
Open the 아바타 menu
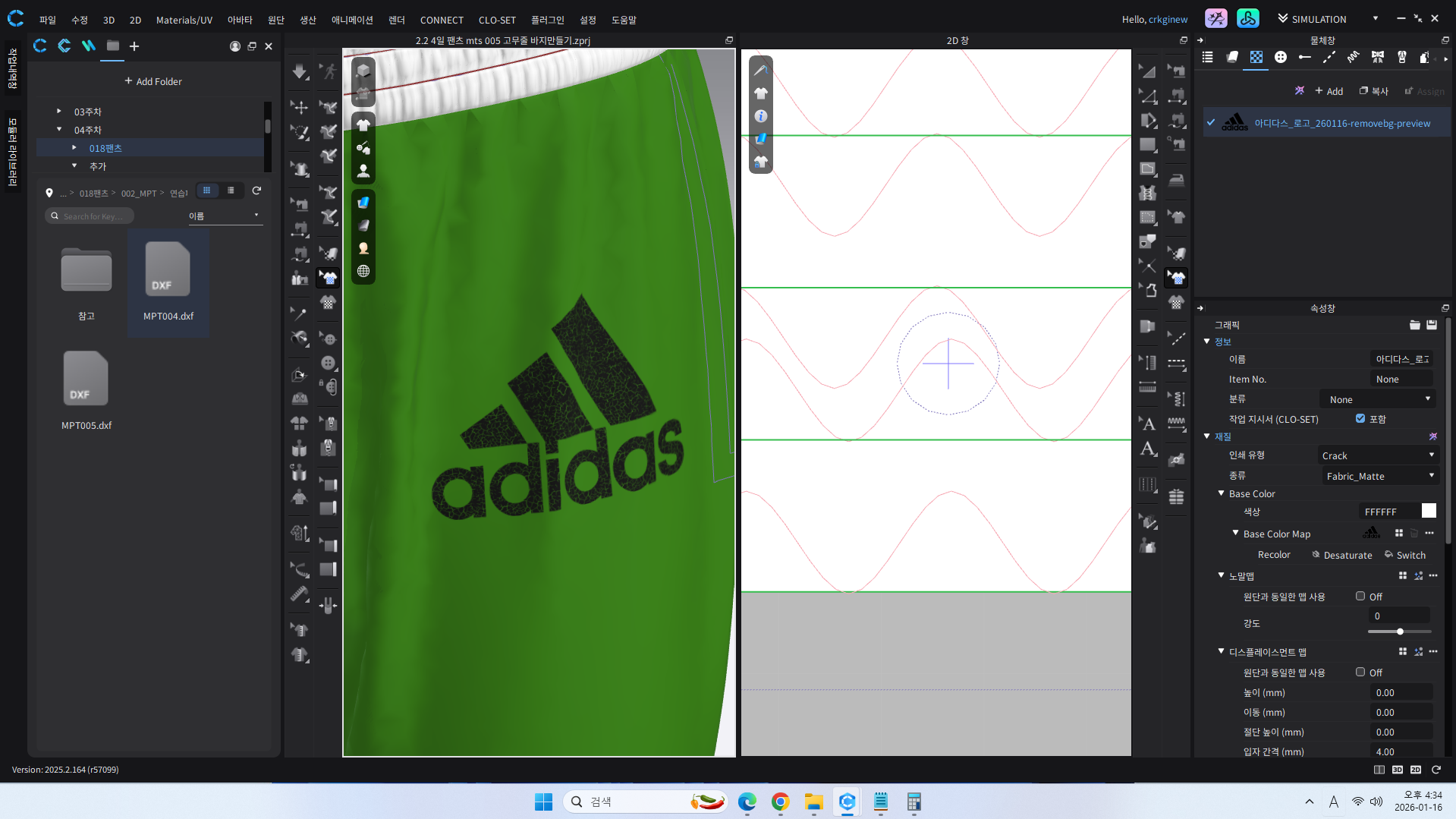[x=240, y=20]
